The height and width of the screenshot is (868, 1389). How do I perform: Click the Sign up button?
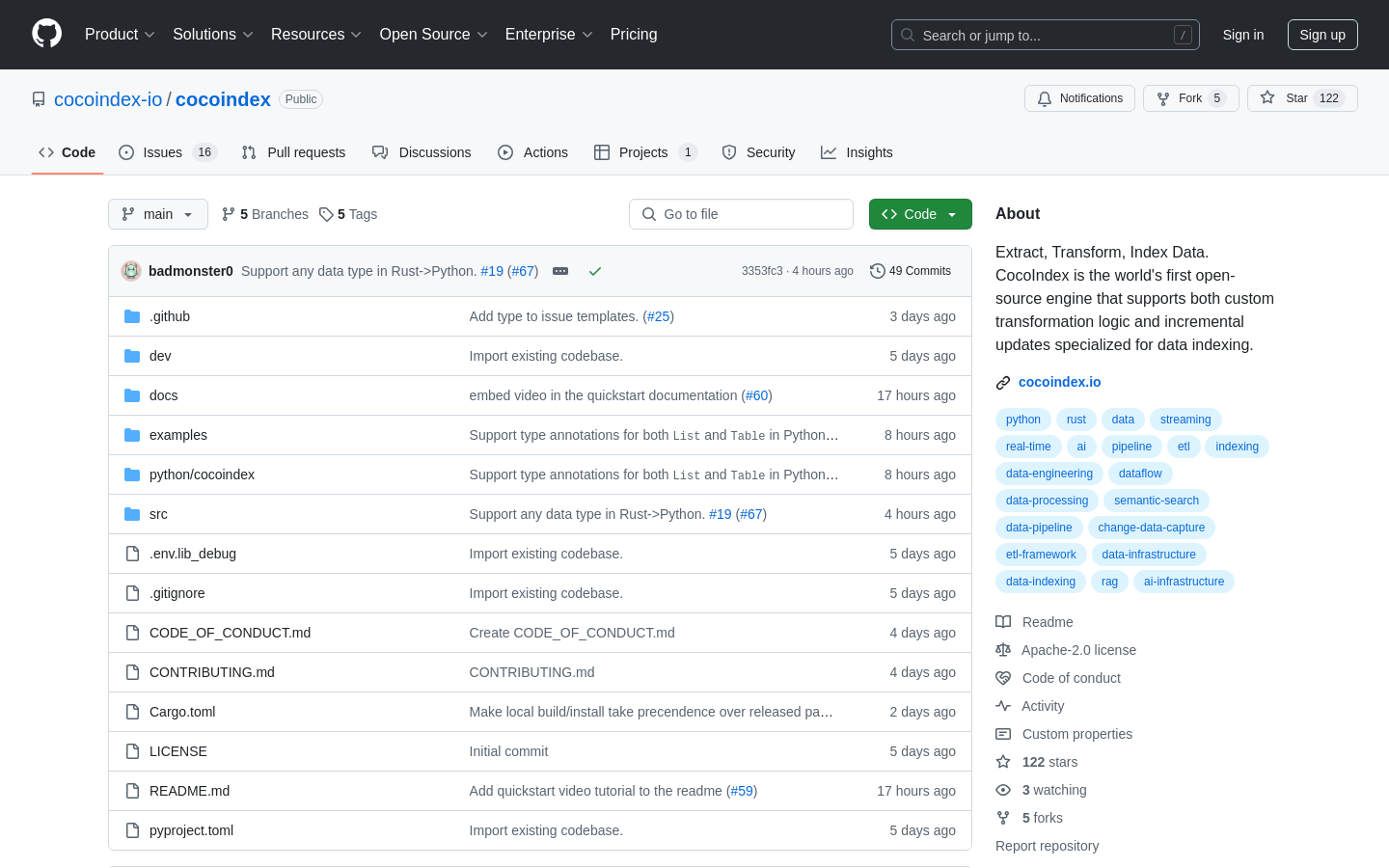(1322, 35)
